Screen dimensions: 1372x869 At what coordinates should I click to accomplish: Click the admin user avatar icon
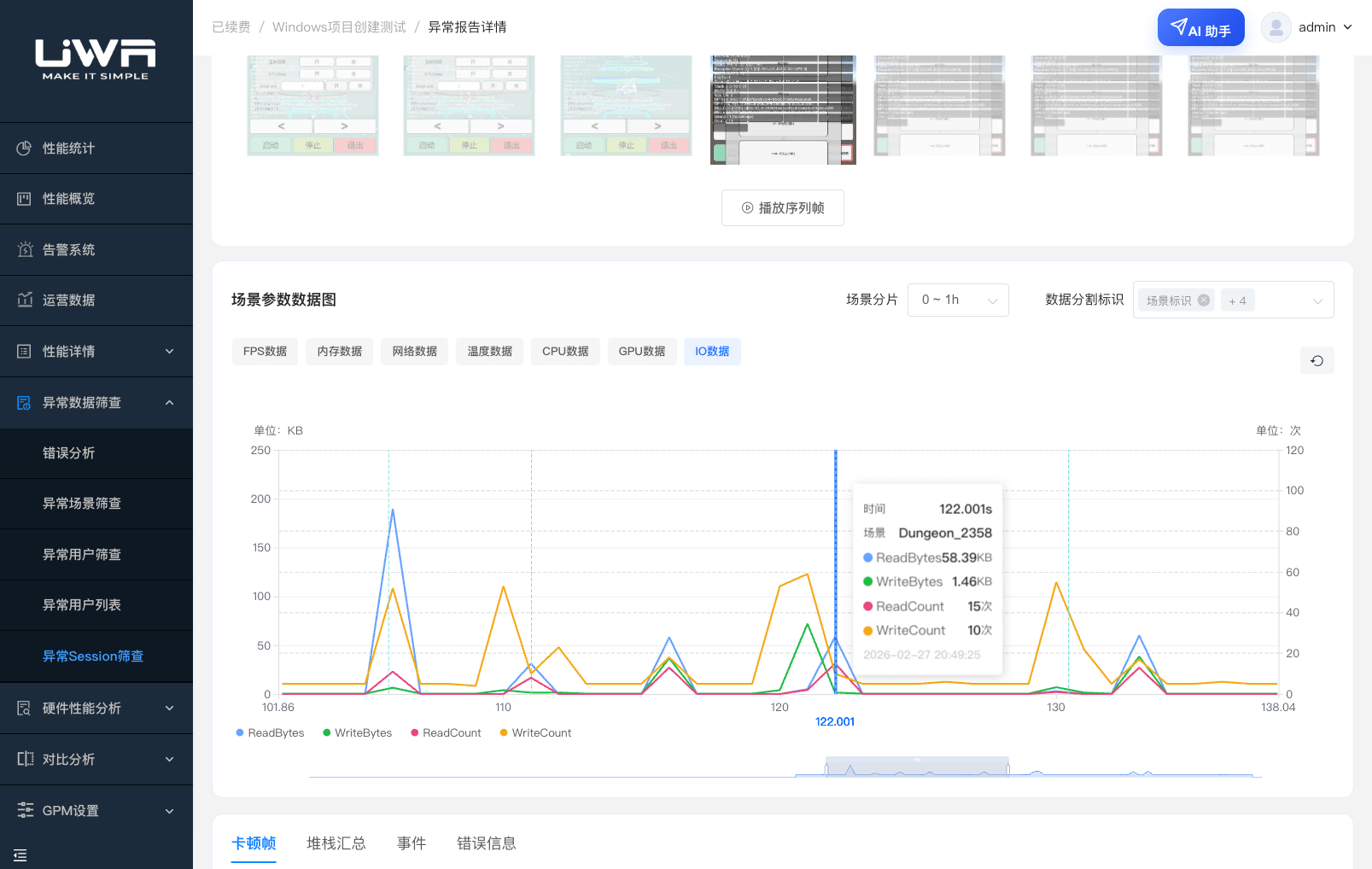click(x=1276, y=27)
